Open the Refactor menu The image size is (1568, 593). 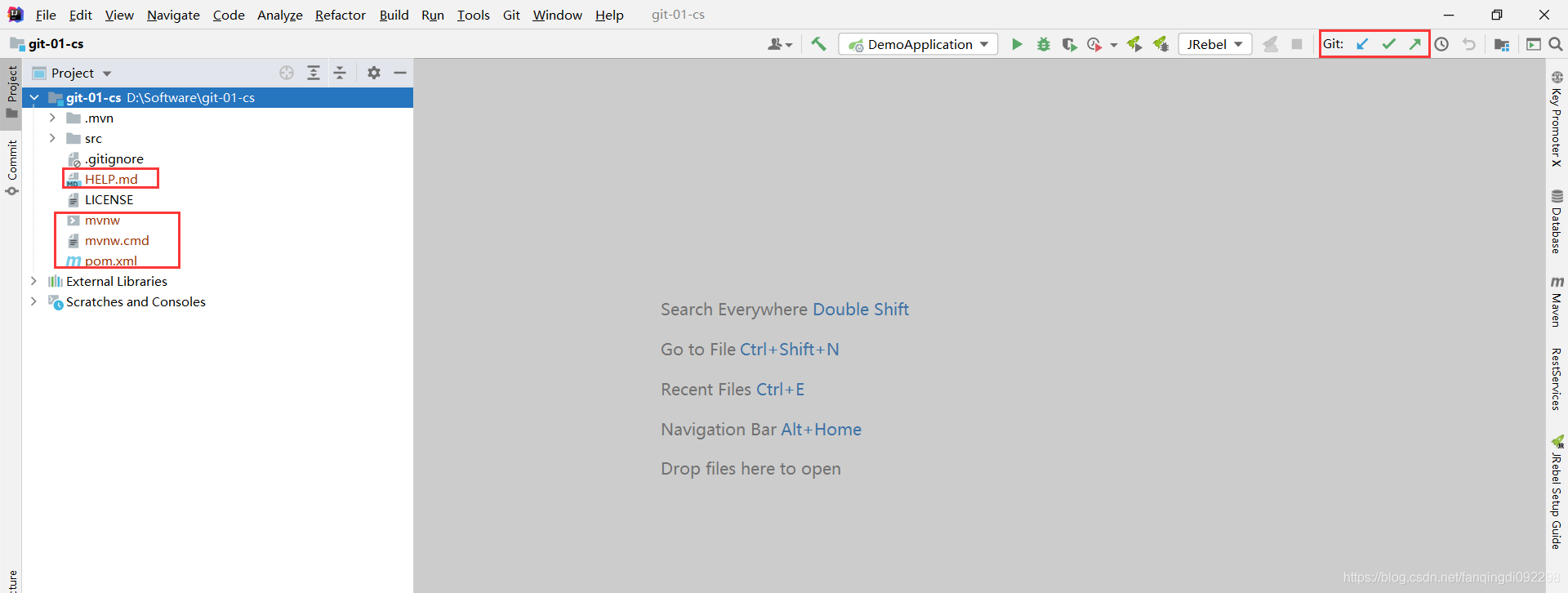[x=341, y=15]
